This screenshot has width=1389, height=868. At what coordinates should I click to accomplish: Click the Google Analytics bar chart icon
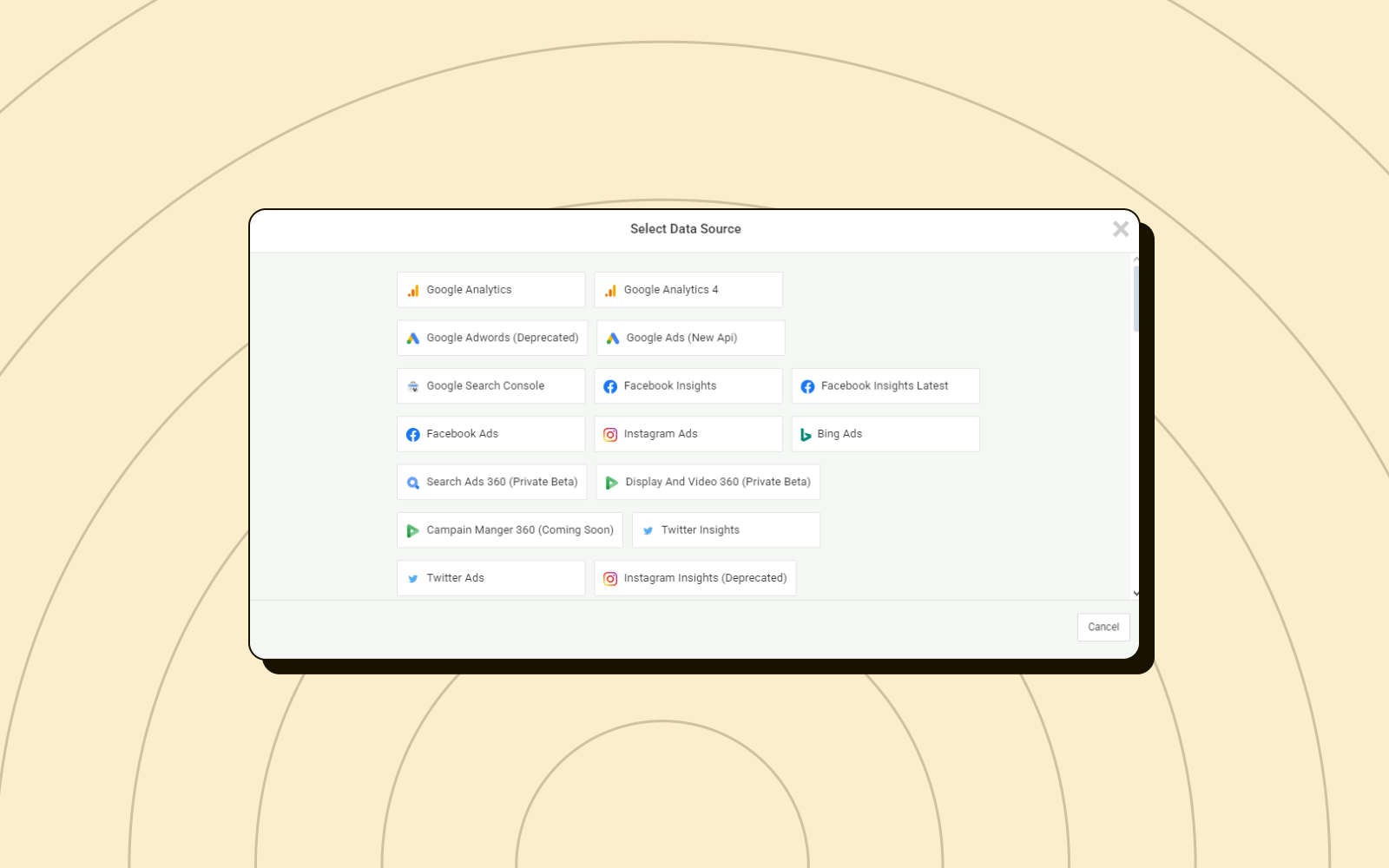coord(413,291)
